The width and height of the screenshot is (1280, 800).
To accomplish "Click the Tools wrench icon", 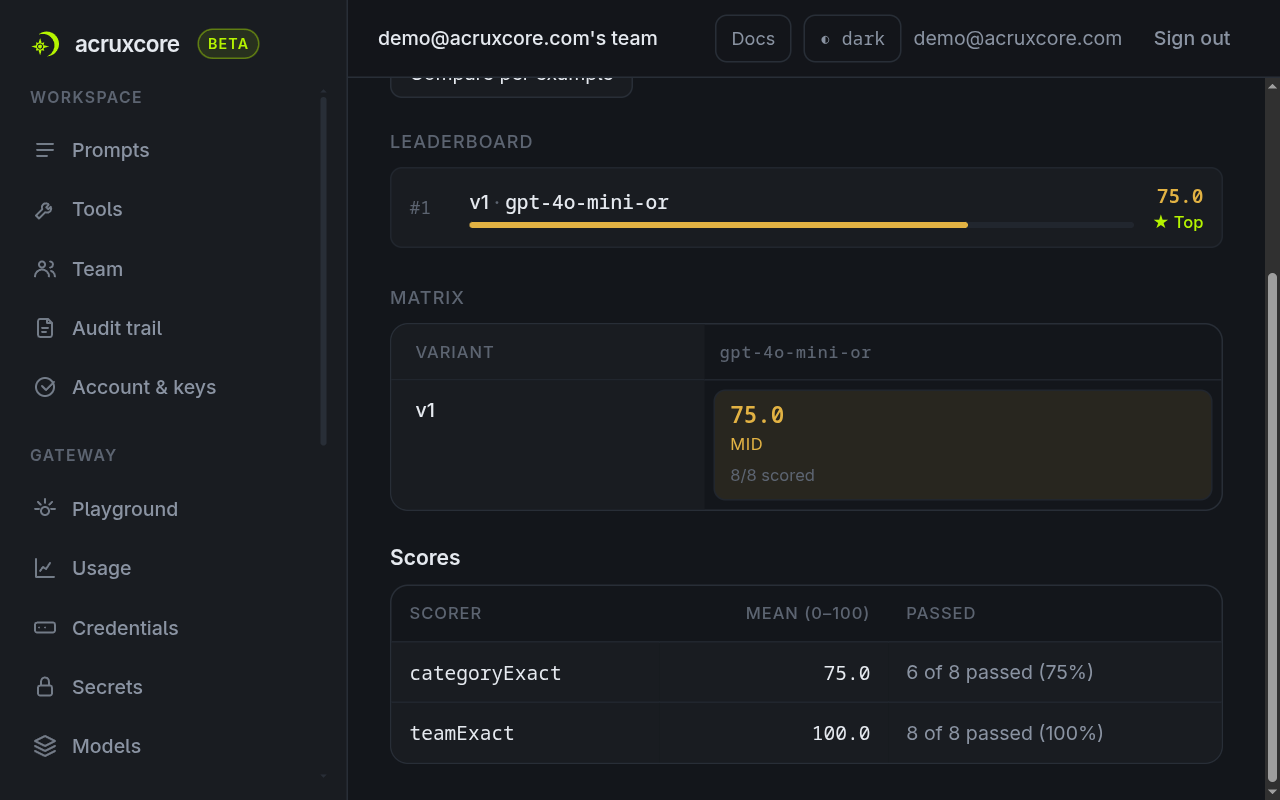I will coord(45,210).
